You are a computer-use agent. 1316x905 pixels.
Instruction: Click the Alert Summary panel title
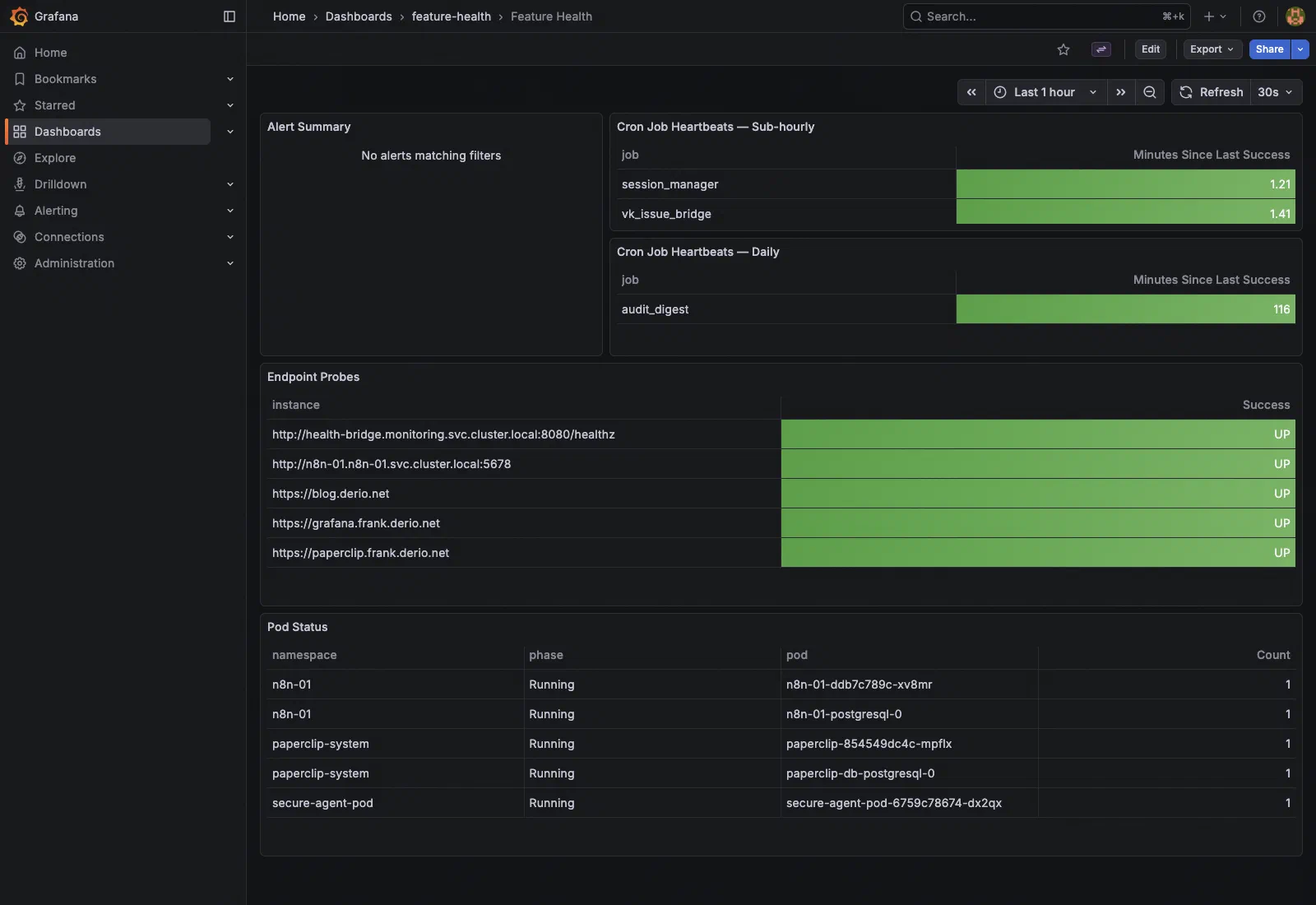point(309,127)
